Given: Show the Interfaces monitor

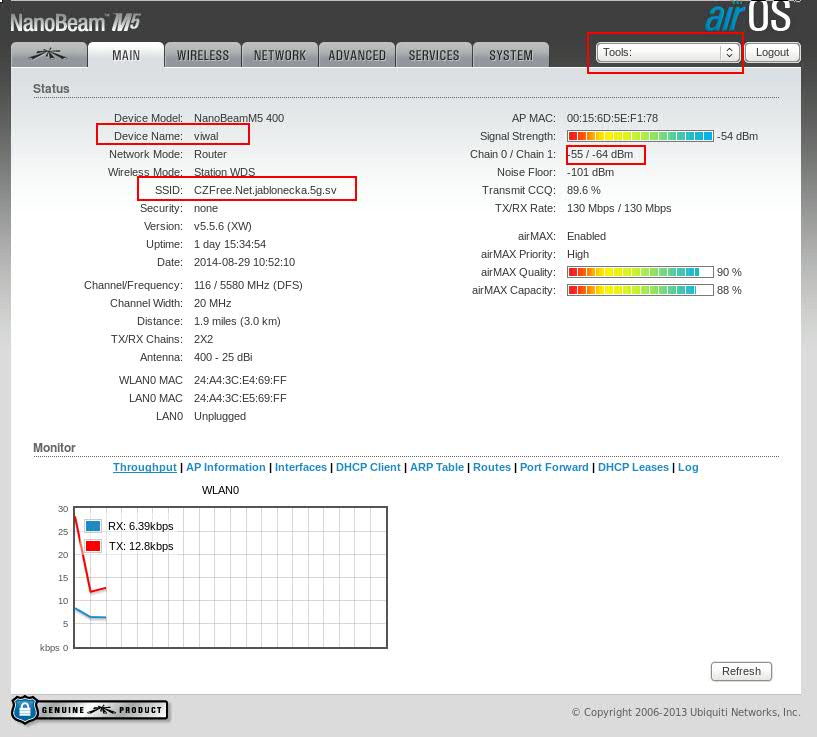Looking at the screenshot, I should tap(301, 467).
